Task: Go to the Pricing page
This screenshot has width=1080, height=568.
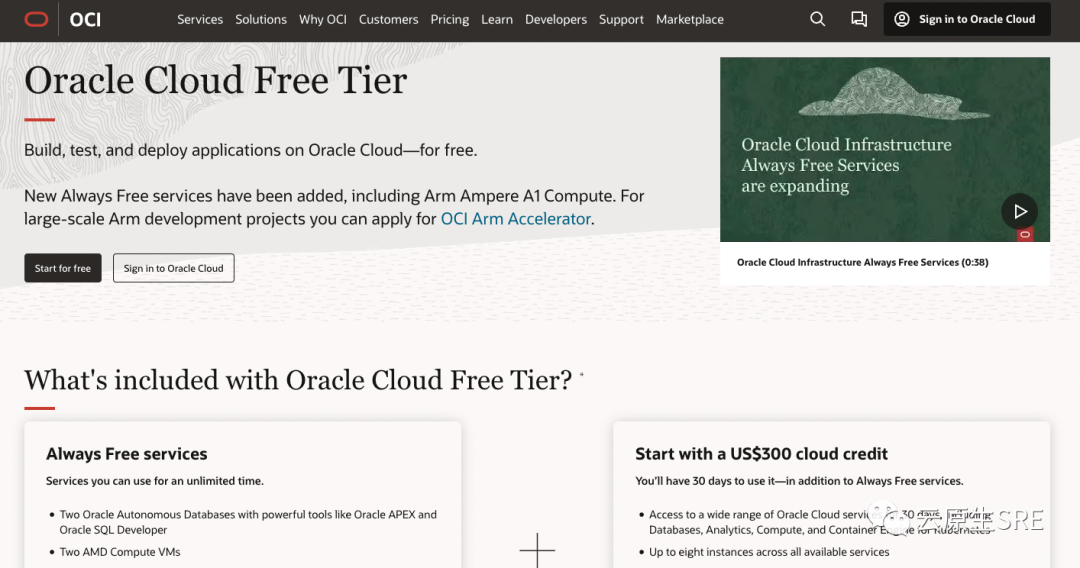Action: (x=450, y=19)
